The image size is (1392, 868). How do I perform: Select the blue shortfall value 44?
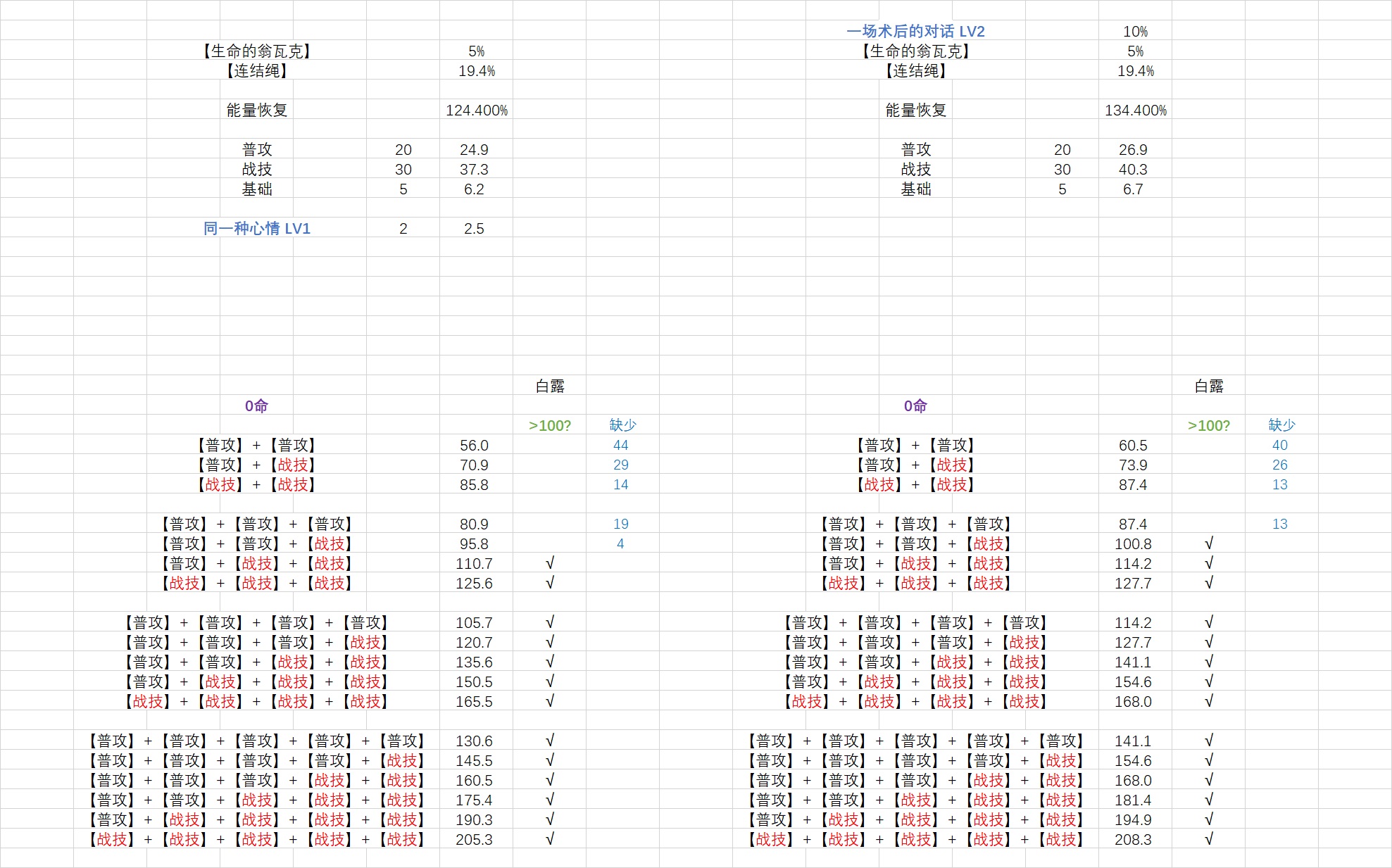(620, 445)
